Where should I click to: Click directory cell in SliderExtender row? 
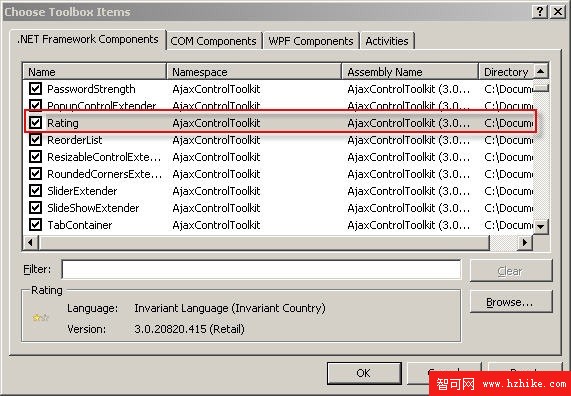pos(508,191)
